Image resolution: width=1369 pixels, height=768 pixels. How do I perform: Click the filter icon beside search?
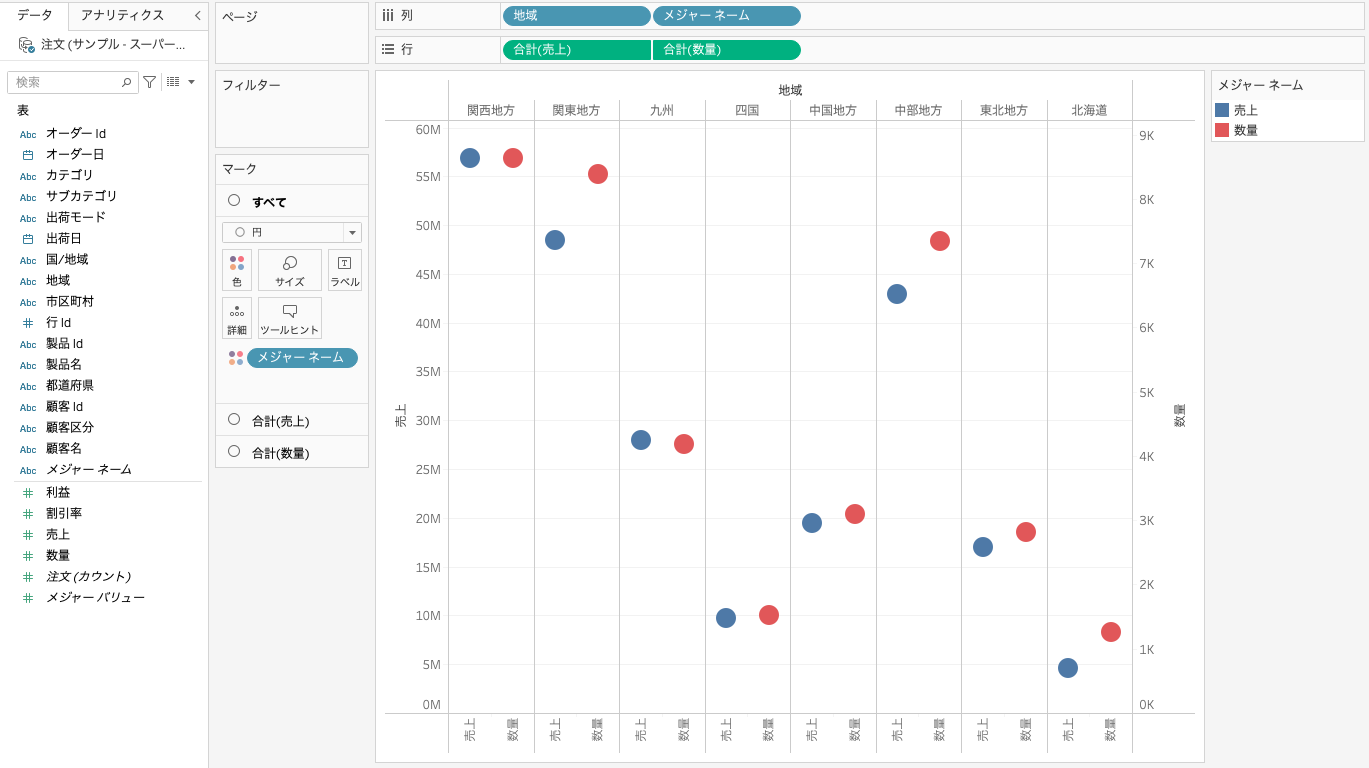(x=149, y=82)
